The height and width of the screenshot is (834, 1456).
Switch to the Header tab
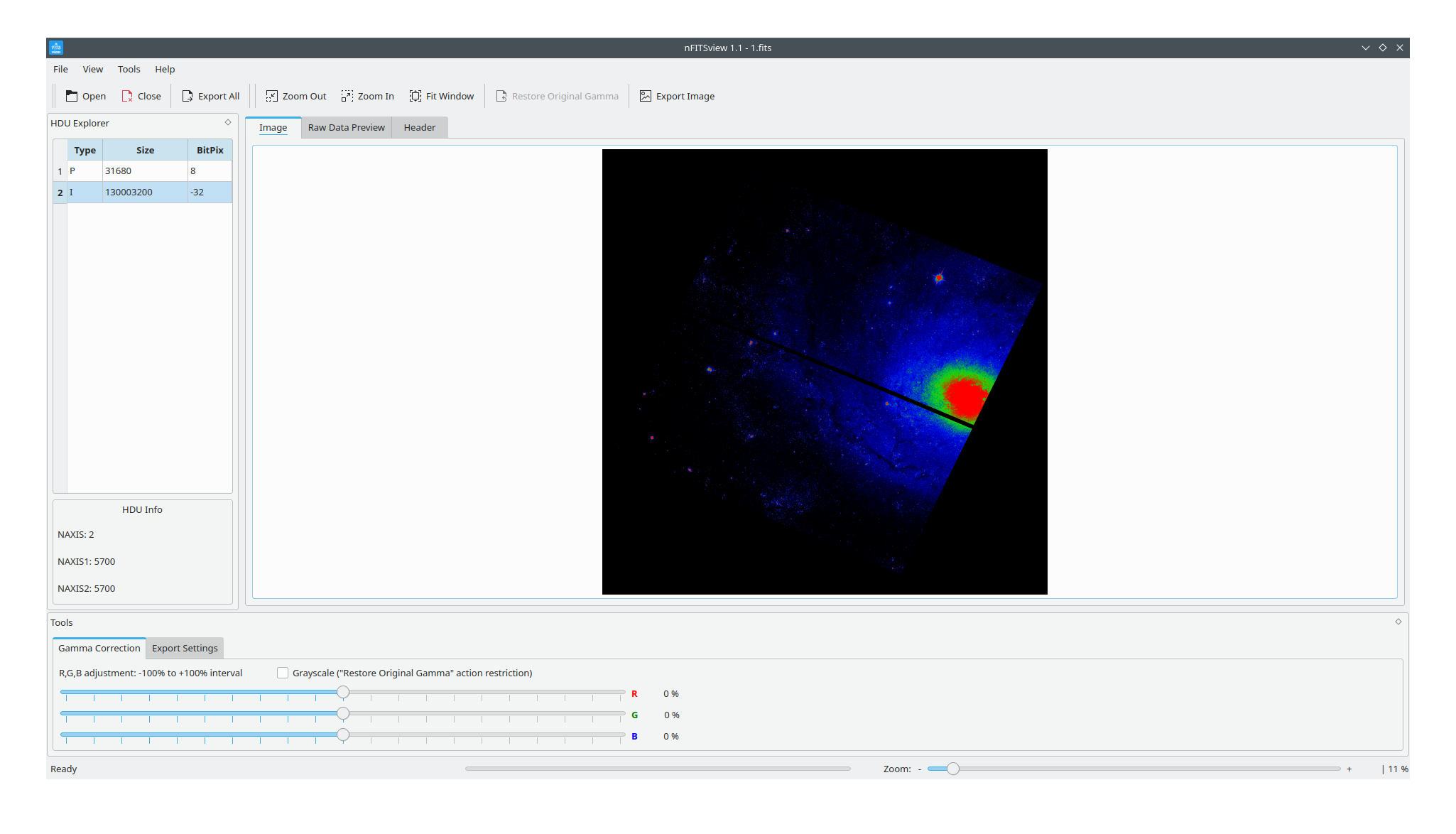[419, 127]
